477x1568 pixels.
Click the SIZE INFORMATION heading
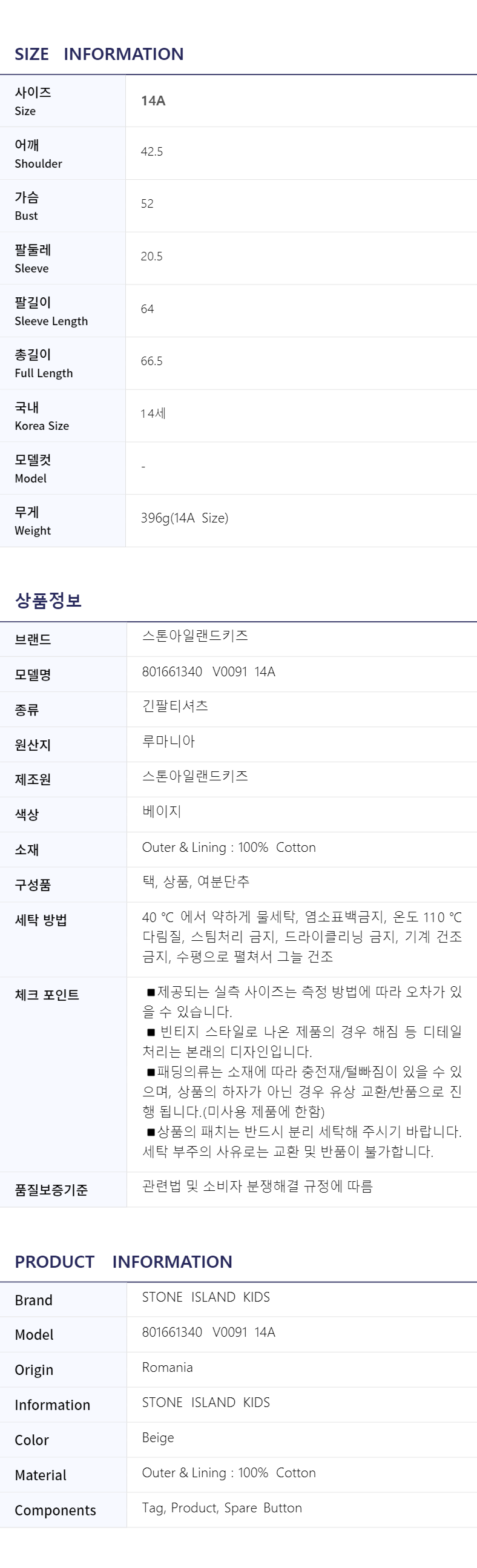tap(99, 54)
